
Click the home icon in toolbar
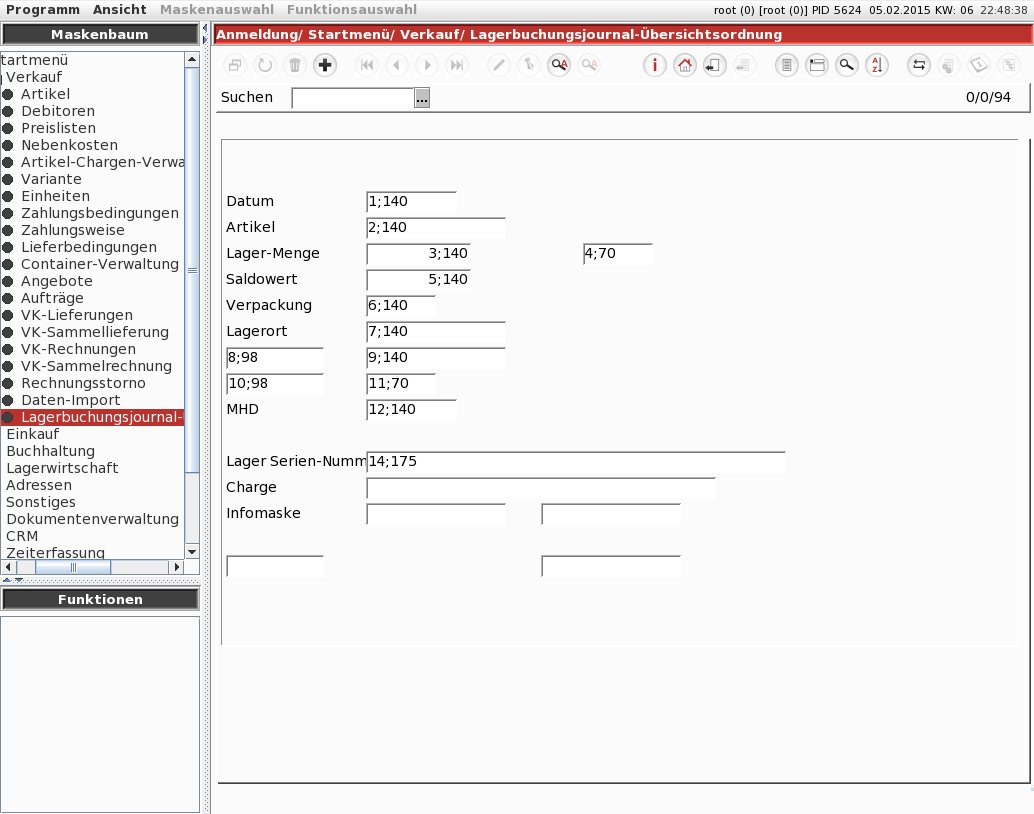pos(684,65)
